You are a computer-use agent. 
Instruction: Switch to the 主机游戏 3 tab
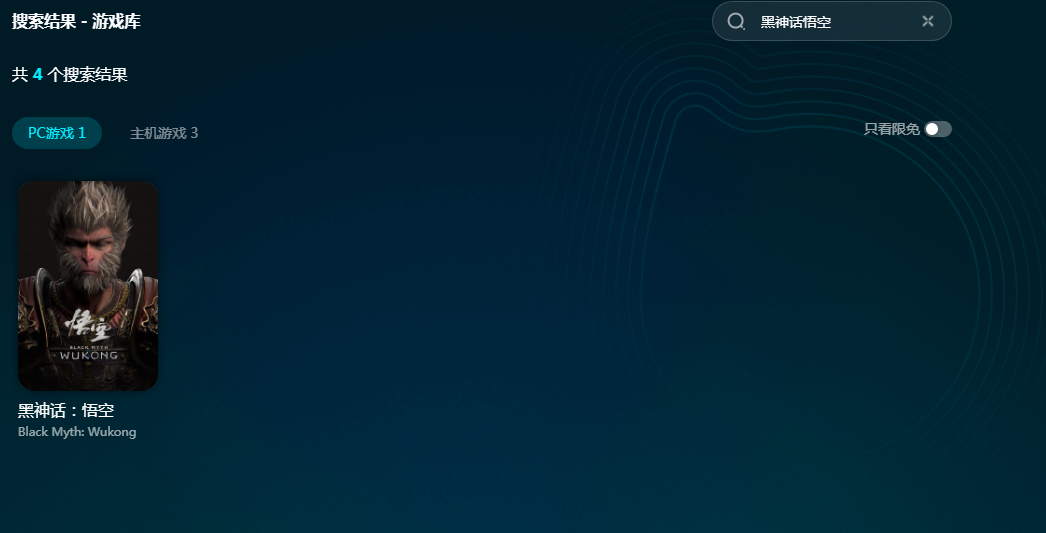pos(164,133)
